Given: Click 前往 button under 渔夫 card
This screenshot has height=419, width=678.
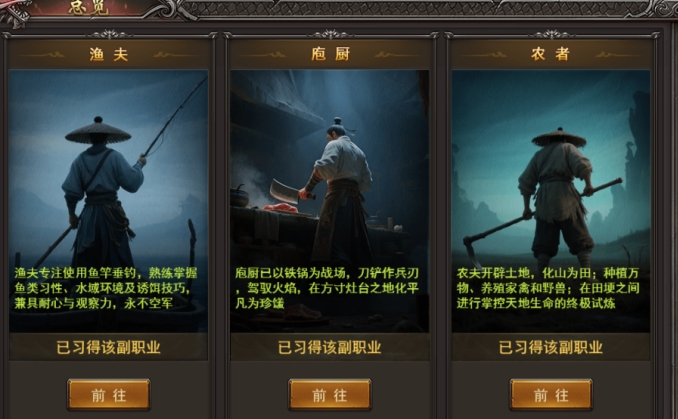Looking at the screenshot, I should click(x=109, y=394).
